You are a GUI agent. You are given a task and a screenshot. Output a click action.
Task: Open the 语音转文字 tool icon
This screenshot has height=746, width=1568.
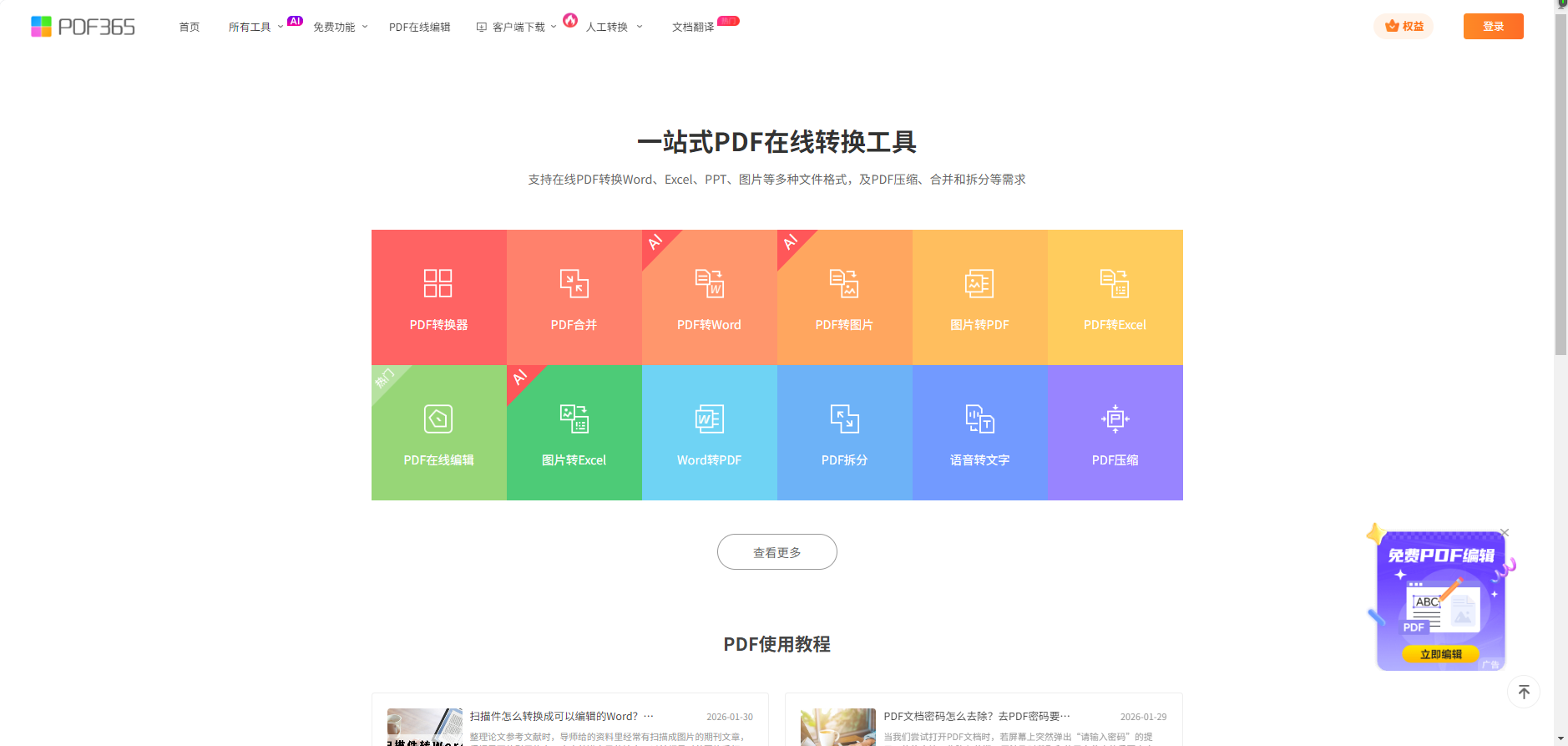click(x=979, y=419)
